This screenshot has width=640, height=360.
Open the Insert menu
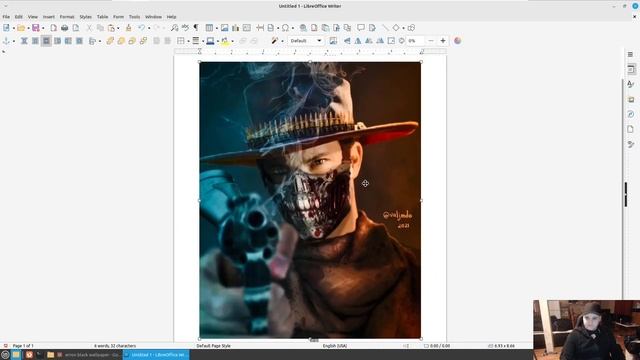(x=49, y=17)
